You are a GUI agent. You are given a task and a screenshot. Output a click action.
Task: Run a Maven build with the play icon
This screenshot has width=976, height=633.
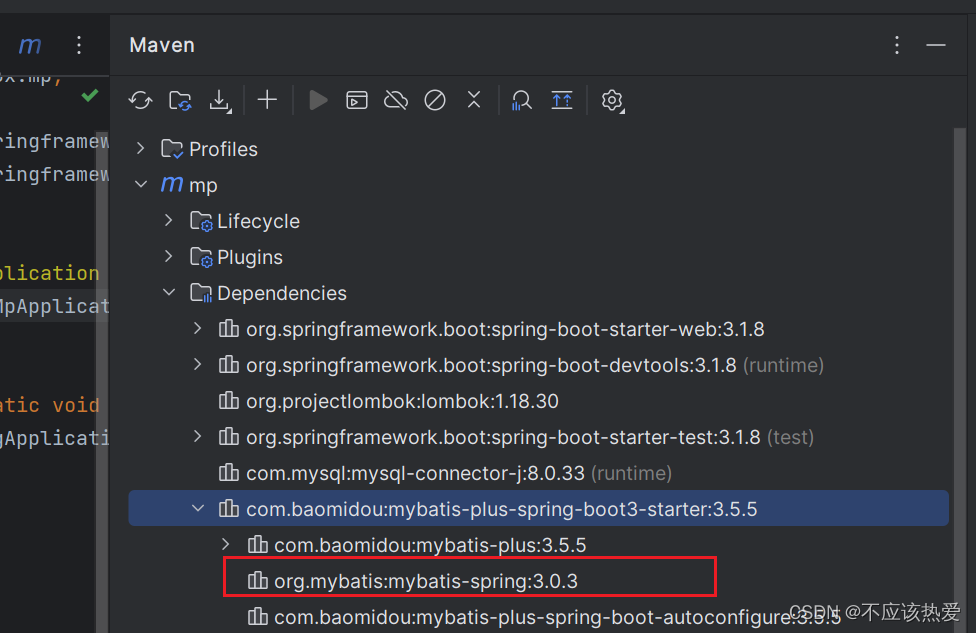coord(317,100)
